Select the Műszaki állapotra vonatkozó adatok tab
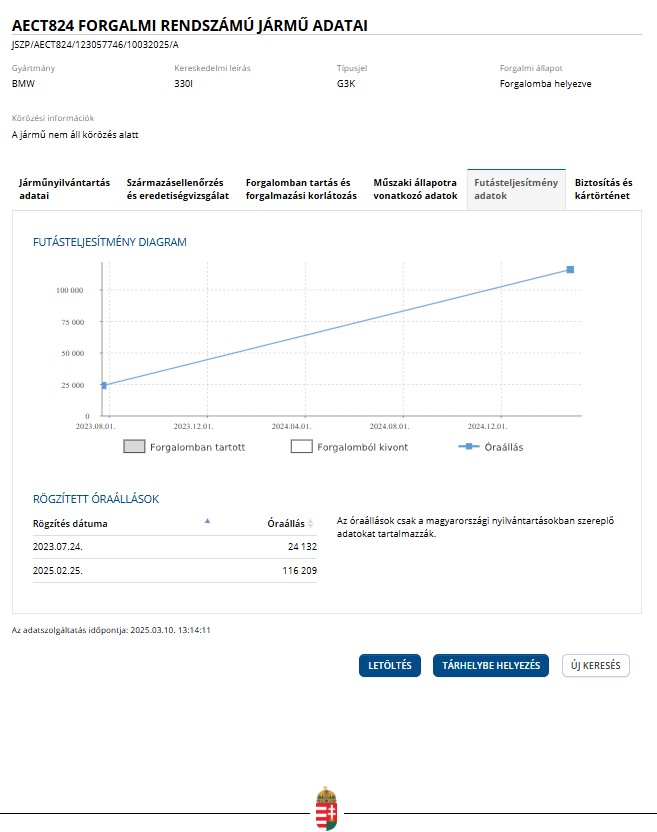 (415, 189)
